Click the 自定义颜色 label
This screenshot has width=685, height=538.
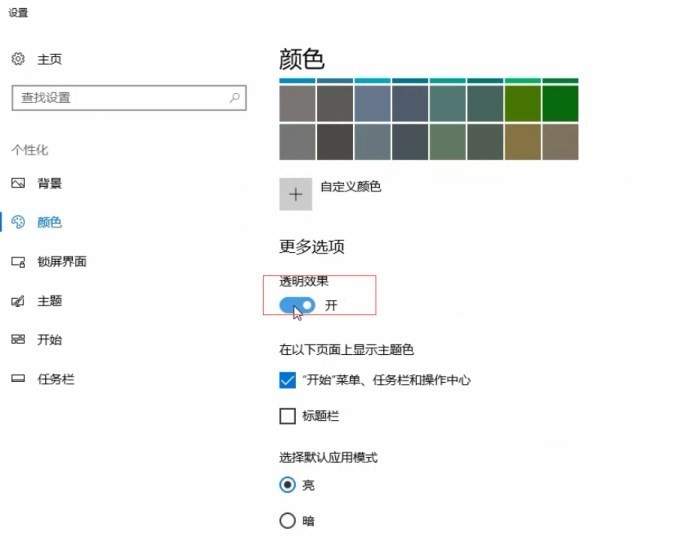pyautogui.click(x=351, y=187)
